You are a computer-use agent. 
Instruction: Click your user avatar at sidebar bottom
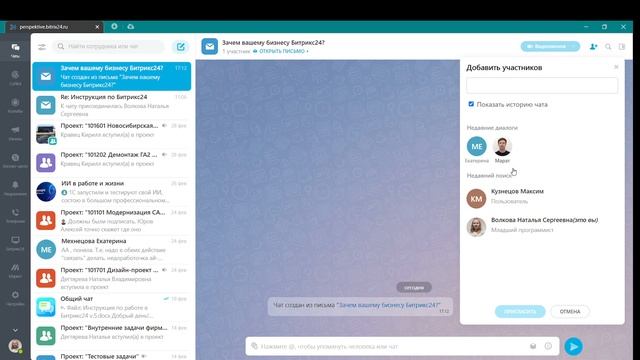[x=15, y=346]
